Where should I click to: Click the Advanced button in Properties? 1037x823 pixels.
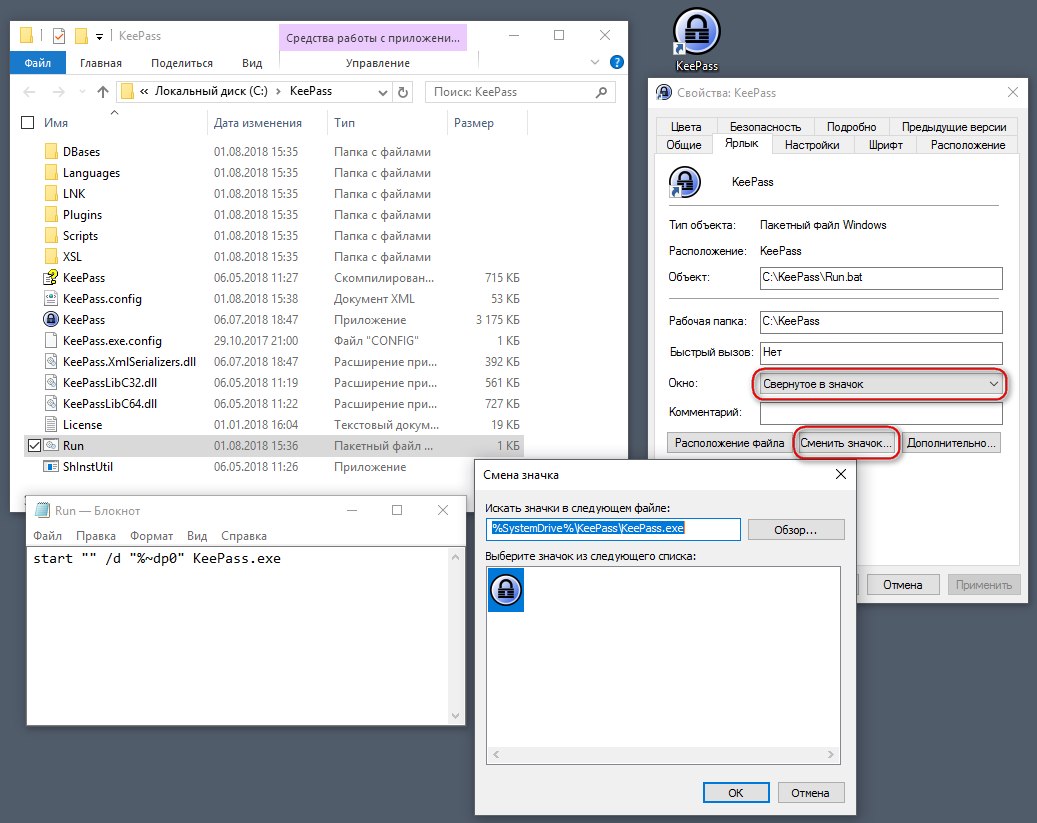[x=951, y=443]
